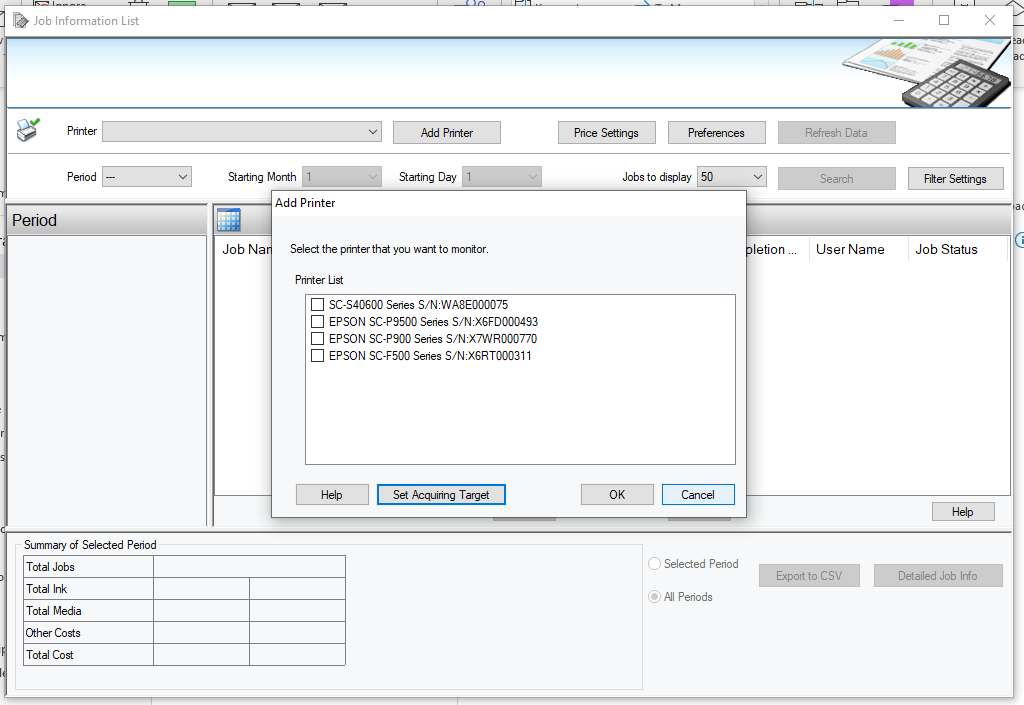Cancel the Add Printer dialog
The width and height of the screenshot is (1024, 705).
698,494
